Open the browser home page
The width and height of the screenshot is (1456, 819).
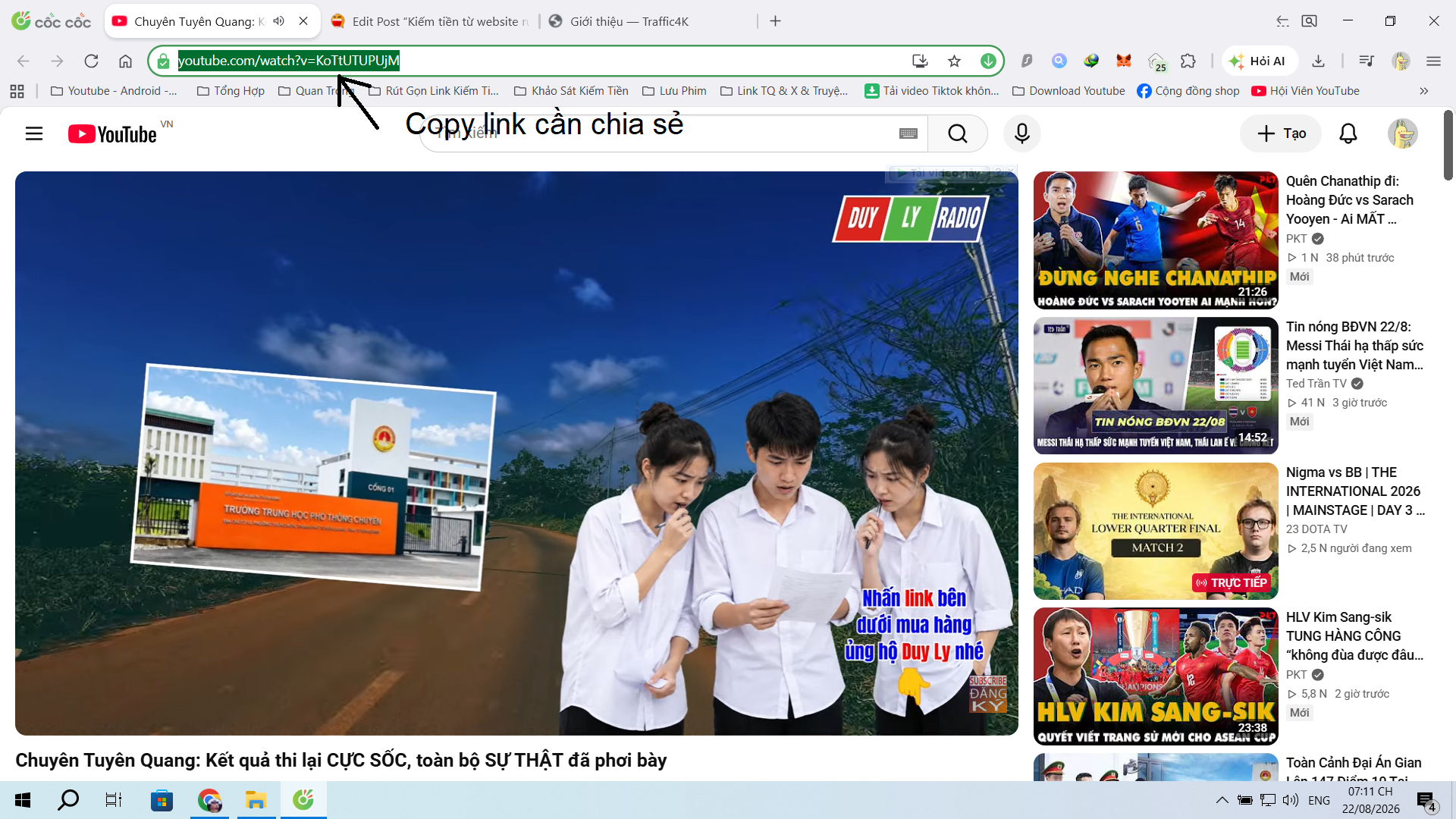(x=125, y=61)
